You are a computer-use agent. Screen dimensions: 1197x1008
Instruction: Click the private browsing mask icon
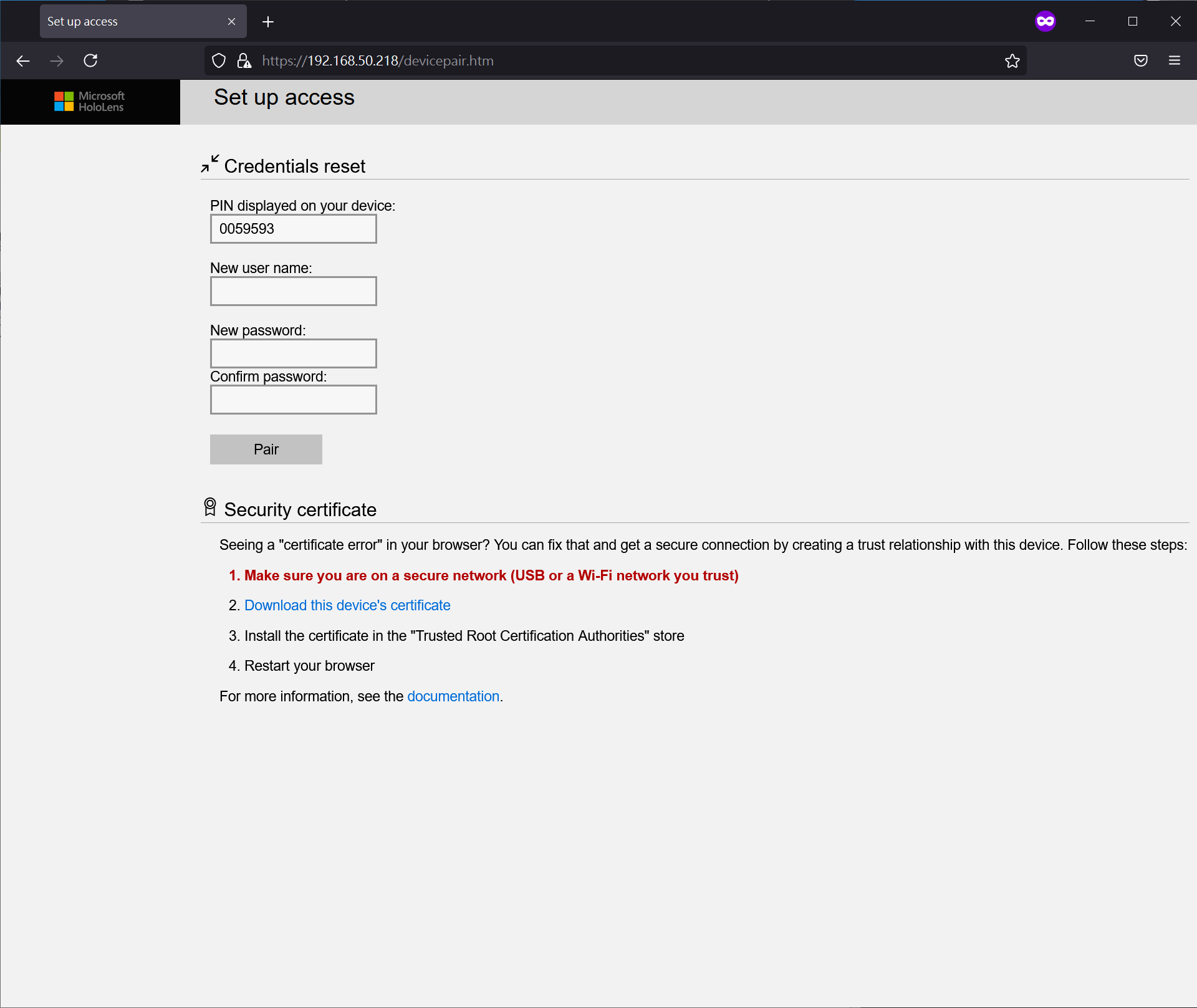(x=1045, y=21)
